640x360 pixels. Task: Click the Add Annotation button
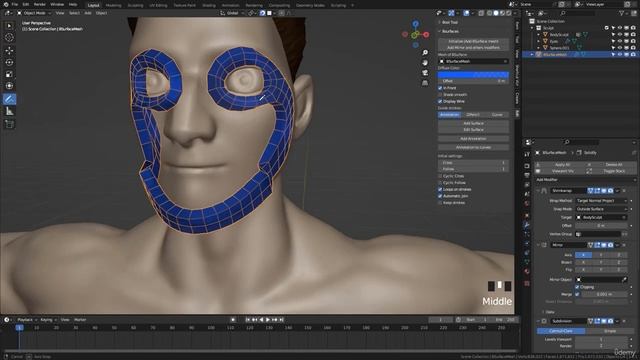pos(473,139)
